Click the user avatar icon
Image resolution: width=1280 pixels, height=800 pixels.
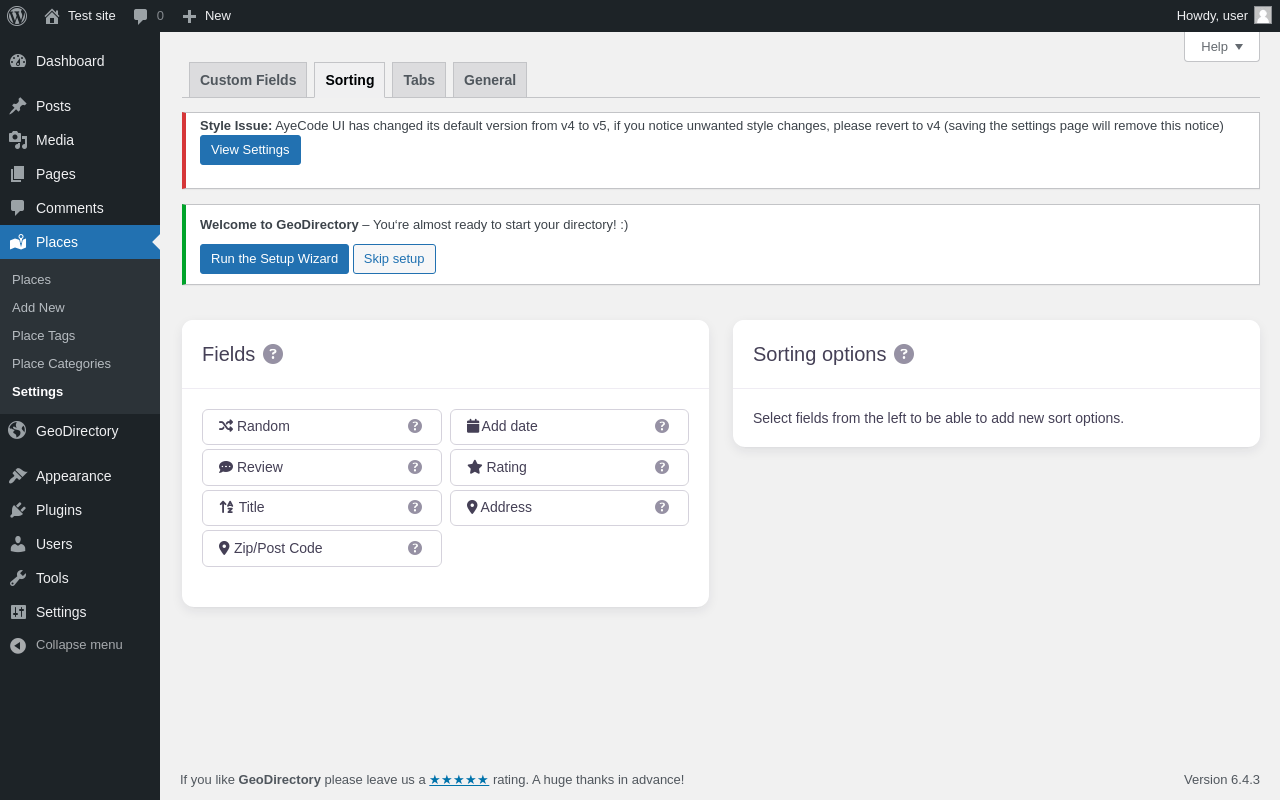coord(1263,15)
